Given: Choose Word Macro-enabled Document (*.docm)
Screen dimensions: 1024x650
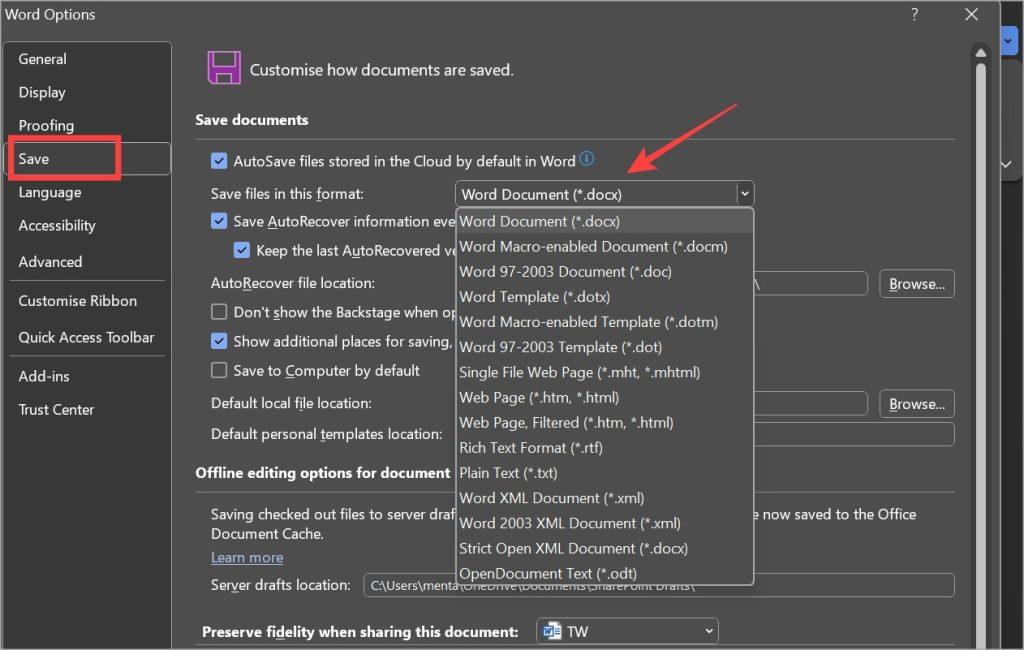Looking at the screenshot, I should pyautogui.click(x=604, y=246).
